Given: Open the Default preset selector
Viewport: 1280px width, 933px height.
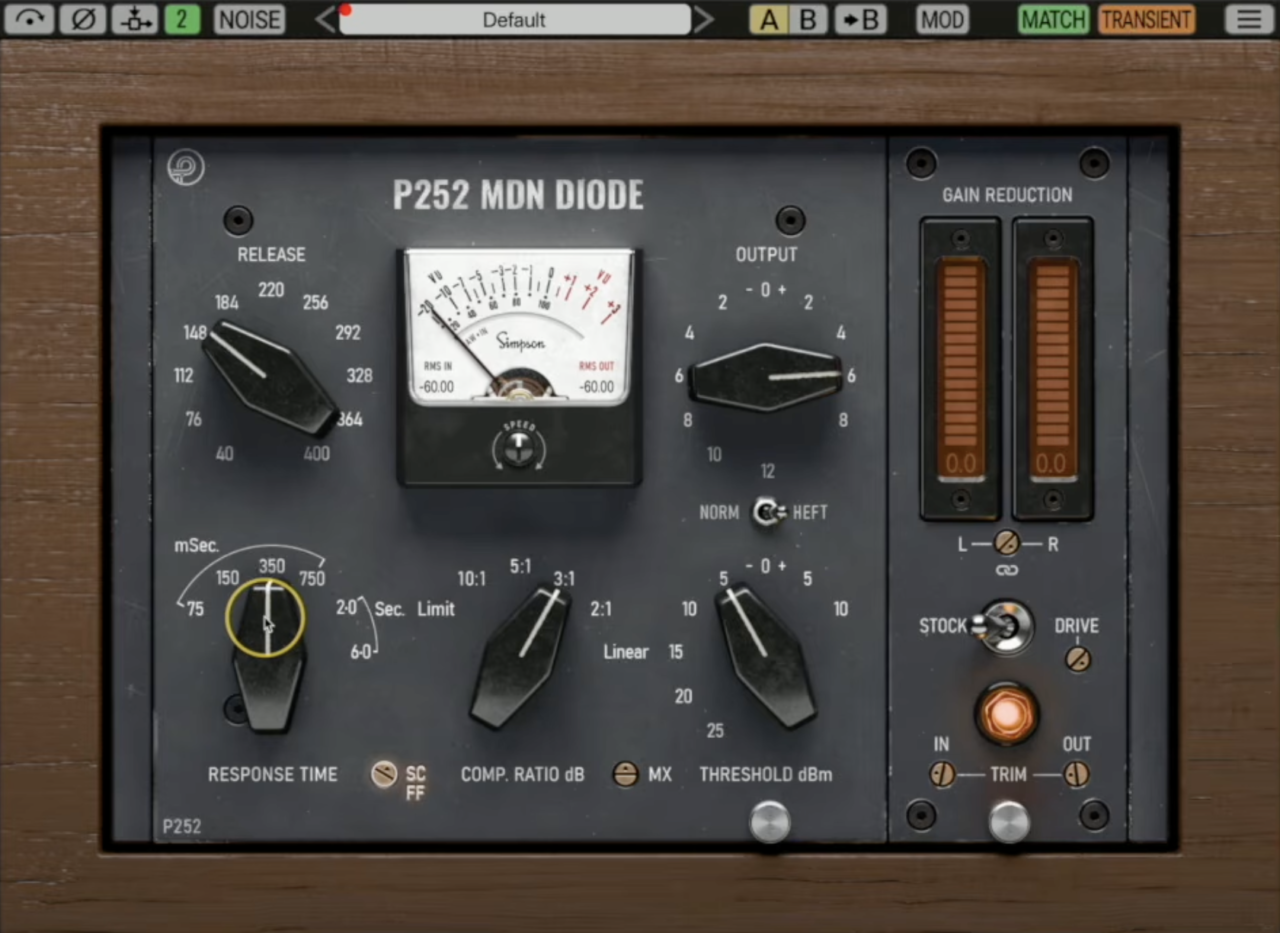Looking at the screenshot, I should click(514, 19).
